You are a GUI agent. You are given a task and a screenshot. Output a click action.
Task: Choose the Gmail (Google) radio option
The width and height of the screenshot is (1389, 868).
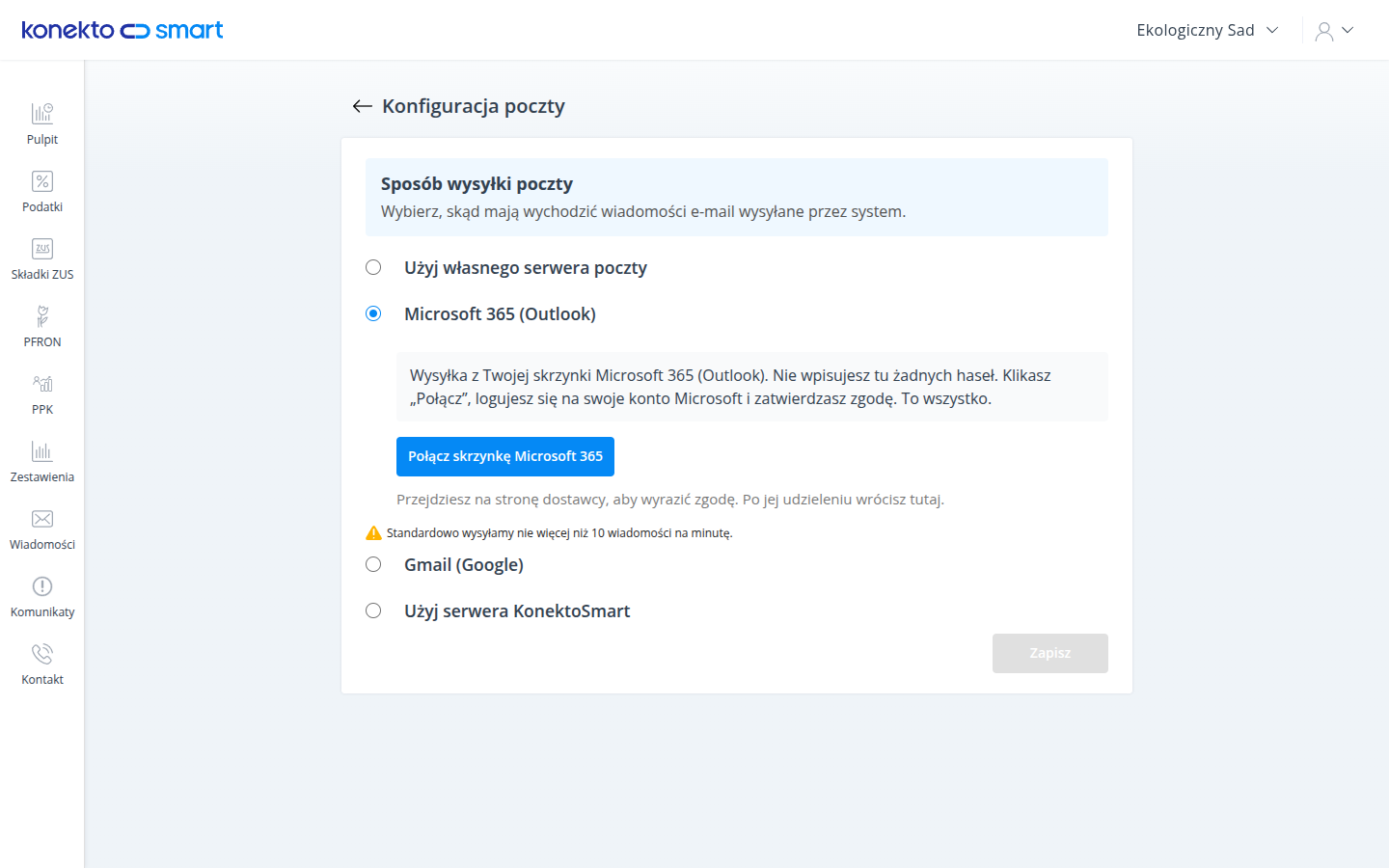(x=373, y=564)
